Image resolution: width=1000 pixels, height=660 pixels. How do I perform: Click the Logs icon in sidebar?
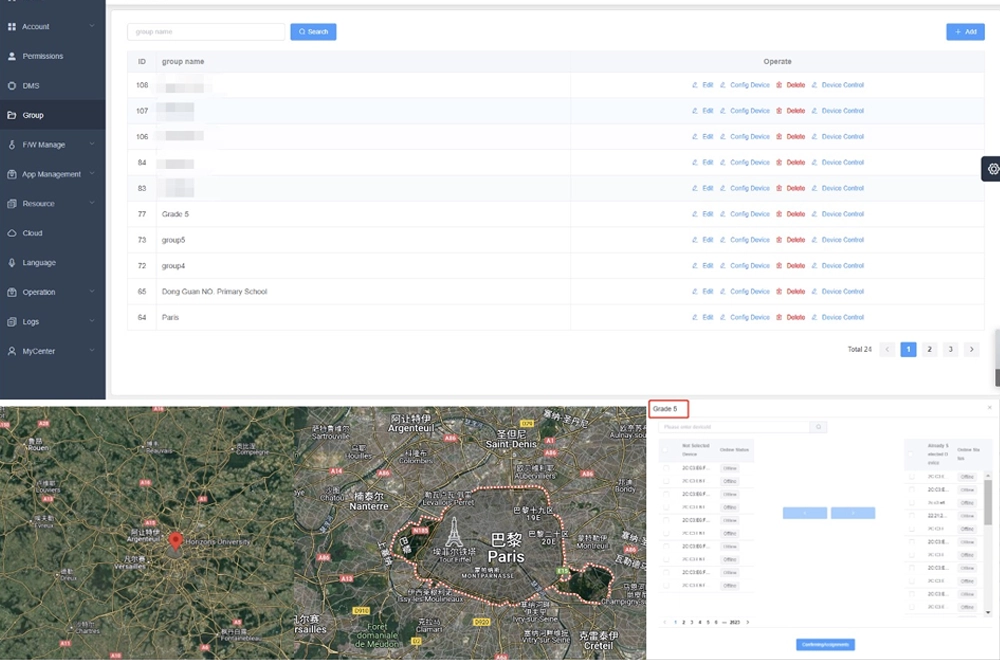[x=11, y=322]
